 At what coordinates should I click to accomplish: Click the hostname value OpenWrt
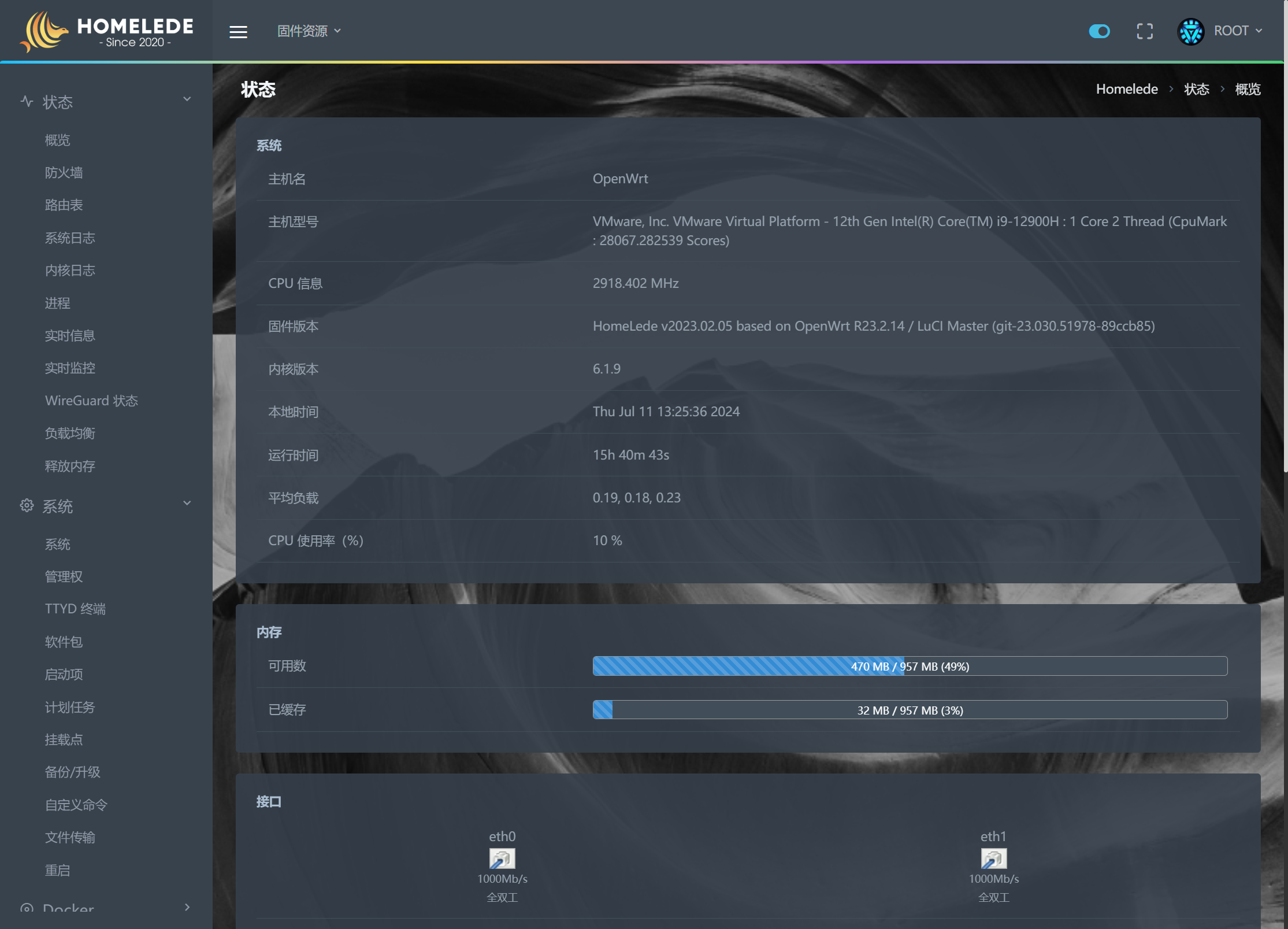pos(620,179)
